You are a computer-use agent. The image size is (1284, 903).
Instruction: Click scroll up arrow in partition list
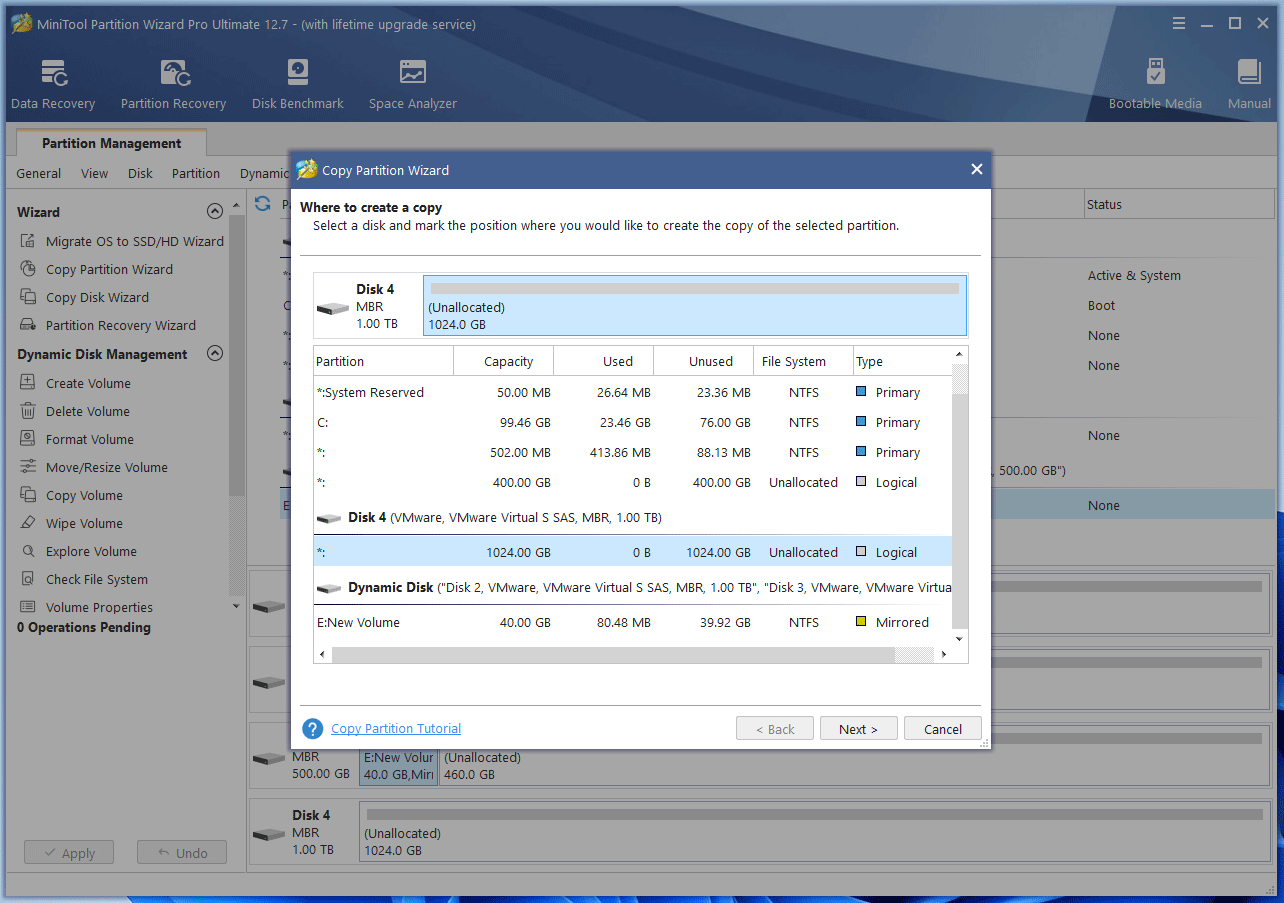click(960, 354)
